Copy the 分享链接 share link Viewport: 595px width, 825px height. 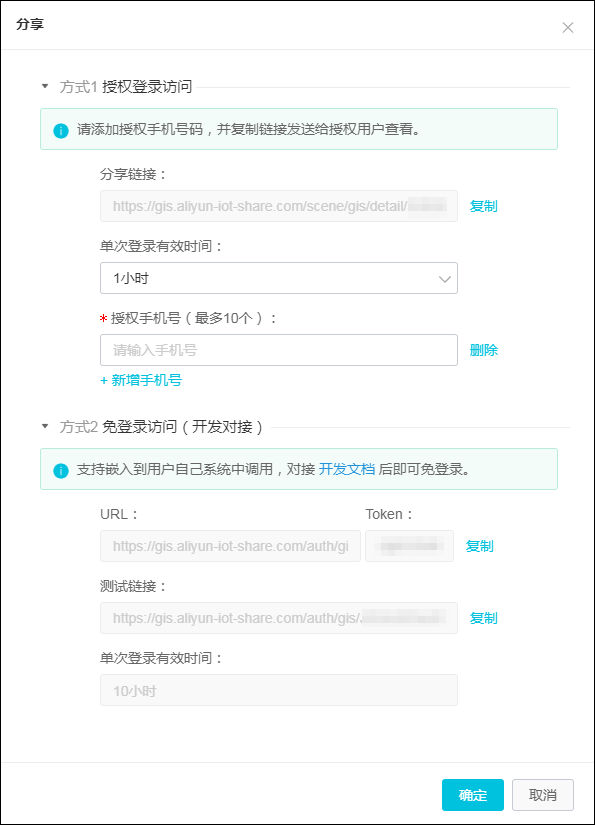[483, 206]
